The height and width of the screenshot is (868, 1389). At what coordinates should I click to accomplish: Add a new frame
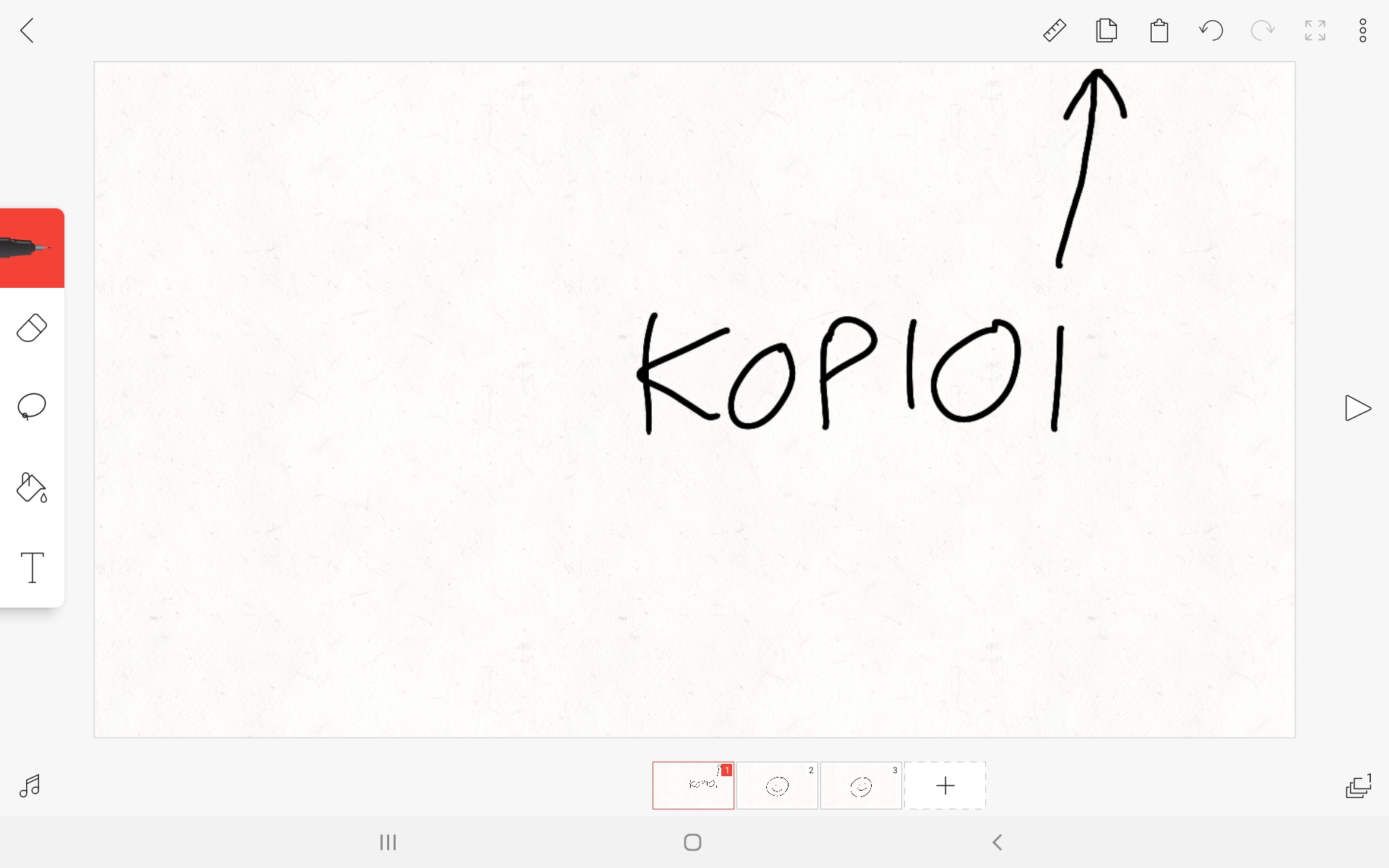coord(945,786)
